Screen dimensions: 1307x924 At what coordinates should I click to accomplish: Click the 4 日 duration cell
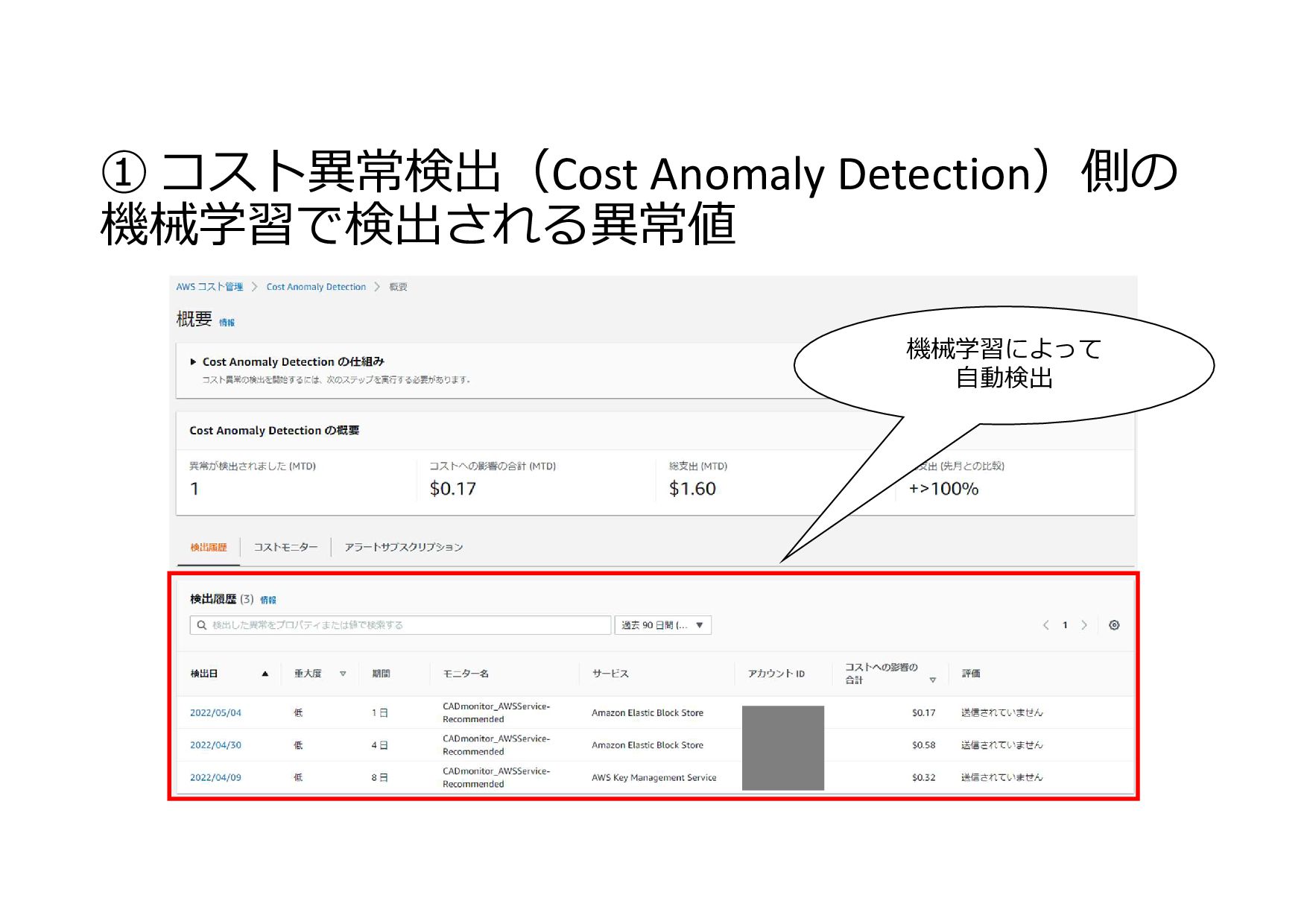tap(379, 745)
